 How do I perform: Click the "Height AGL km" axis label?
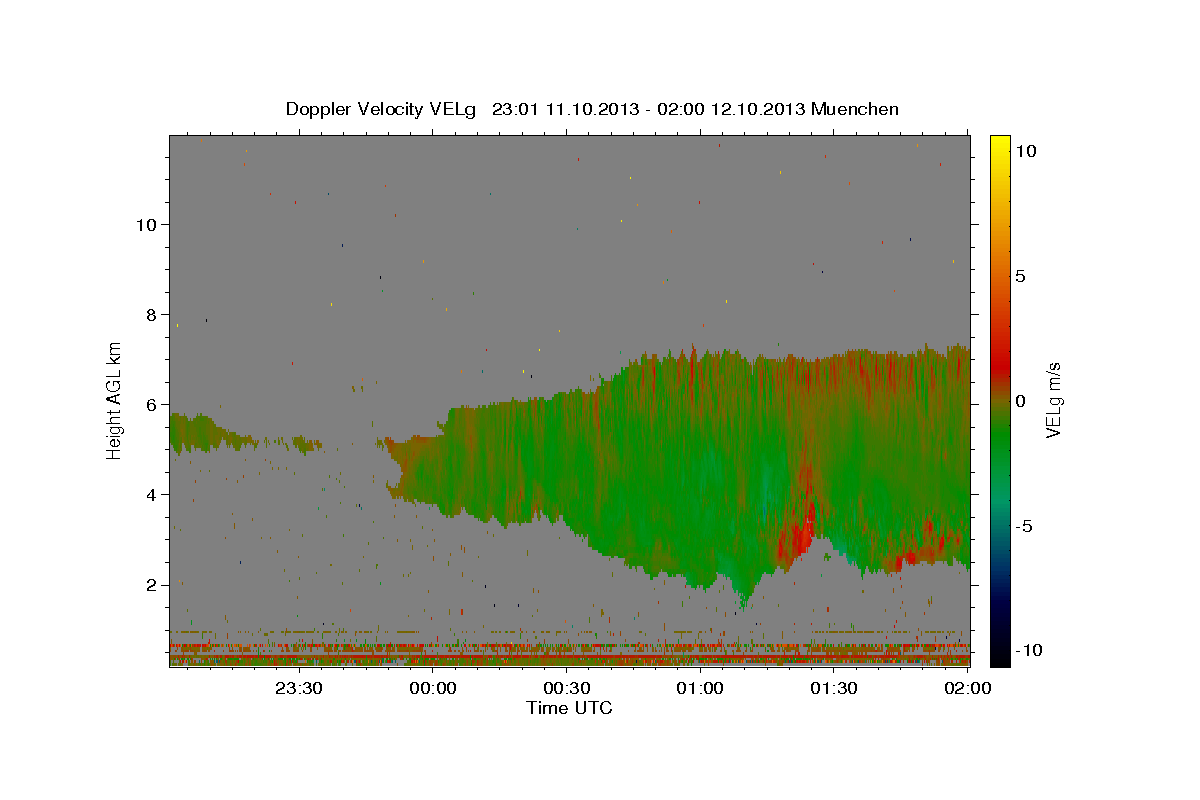(115, 400)
